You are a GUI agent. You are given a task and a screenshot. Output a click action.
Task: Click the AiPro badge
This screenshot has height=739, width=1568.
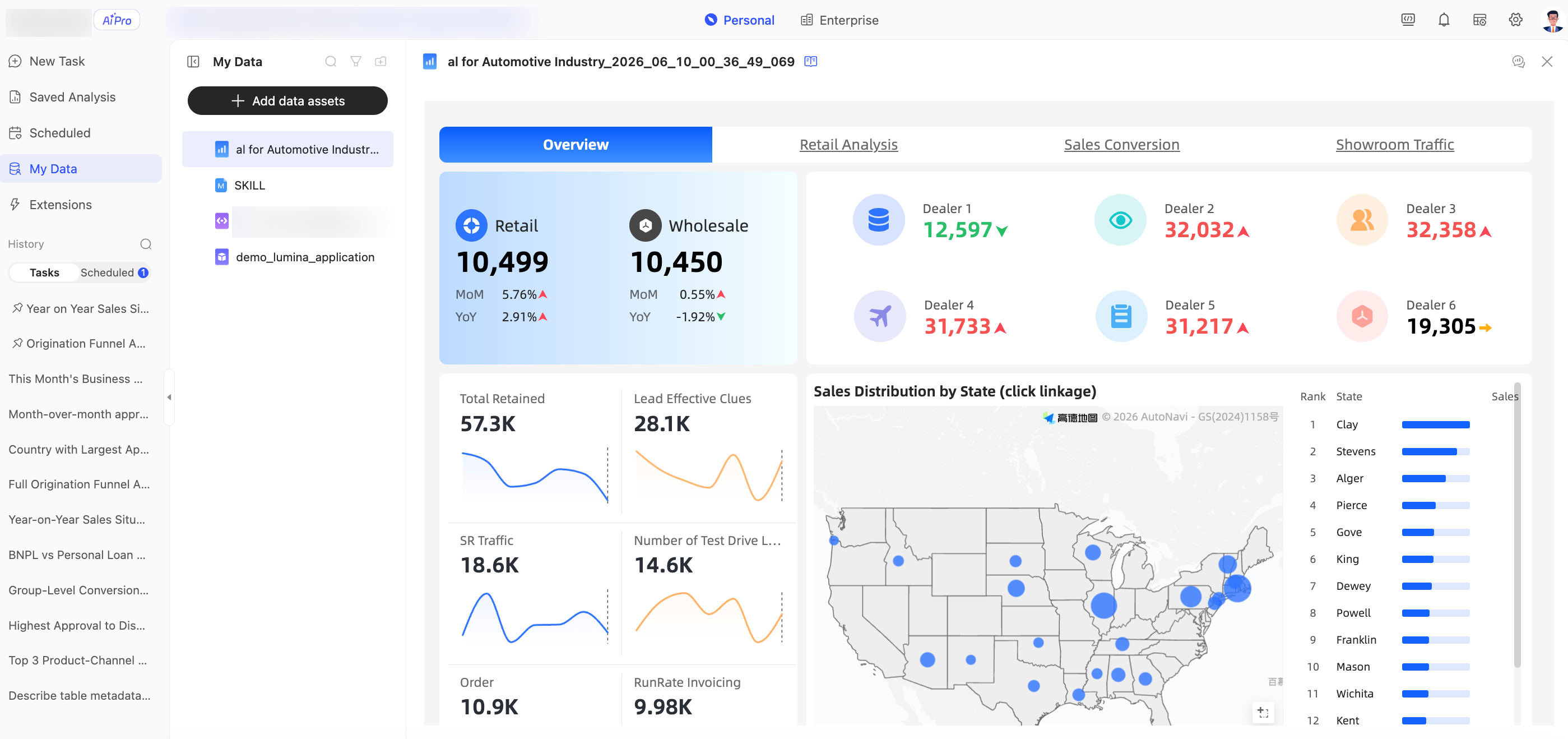coord(116,20)
